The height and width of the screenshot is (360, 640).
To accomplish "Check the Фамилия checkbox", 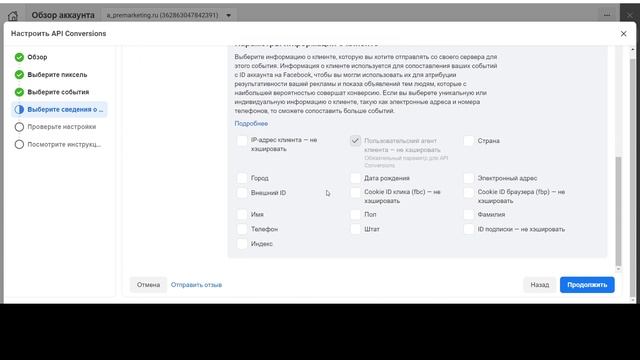I will (469, 214).
